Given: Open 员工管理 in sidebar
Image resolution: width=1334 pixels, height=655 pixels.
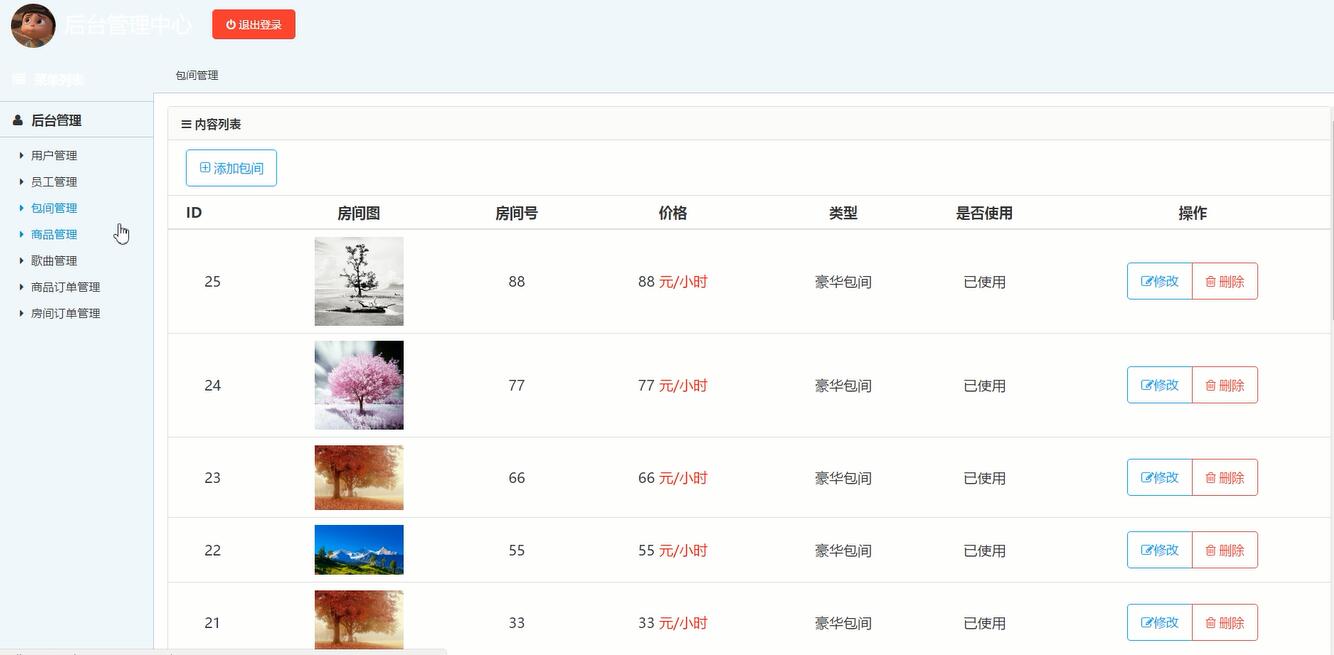Looking at the screenshot, I should 54,182.
